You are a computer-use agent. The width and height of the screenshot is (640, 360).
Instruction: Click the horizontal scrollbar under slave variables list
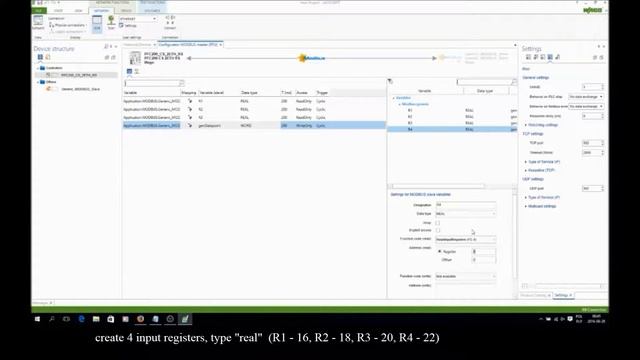click(438, 186)
